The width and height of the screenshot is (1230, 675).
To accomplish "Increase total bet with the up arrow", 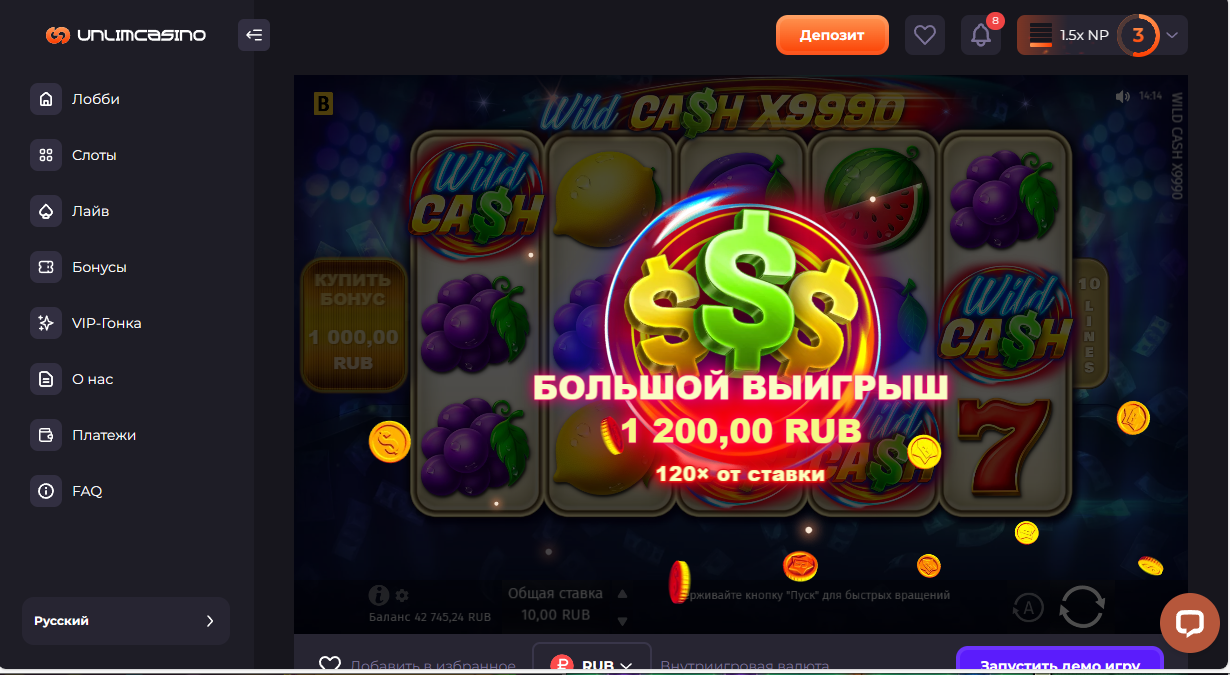I will (622, 592).
